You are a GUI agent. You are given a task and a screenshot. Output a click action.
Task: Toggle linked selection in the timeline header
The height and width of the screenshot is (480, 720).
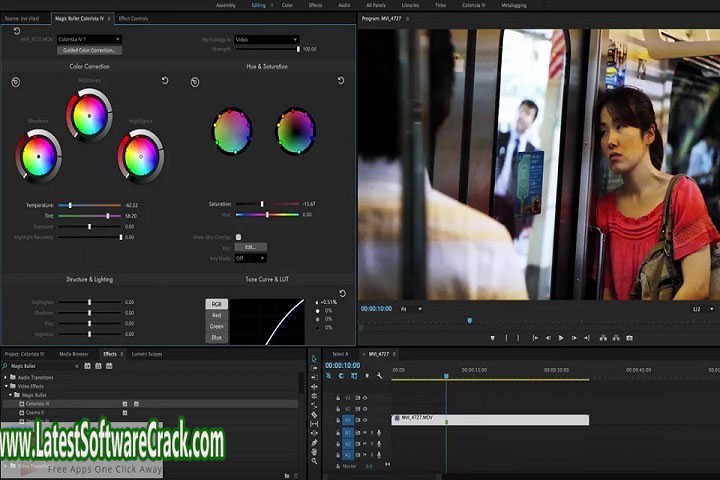(x=354, y=376)
